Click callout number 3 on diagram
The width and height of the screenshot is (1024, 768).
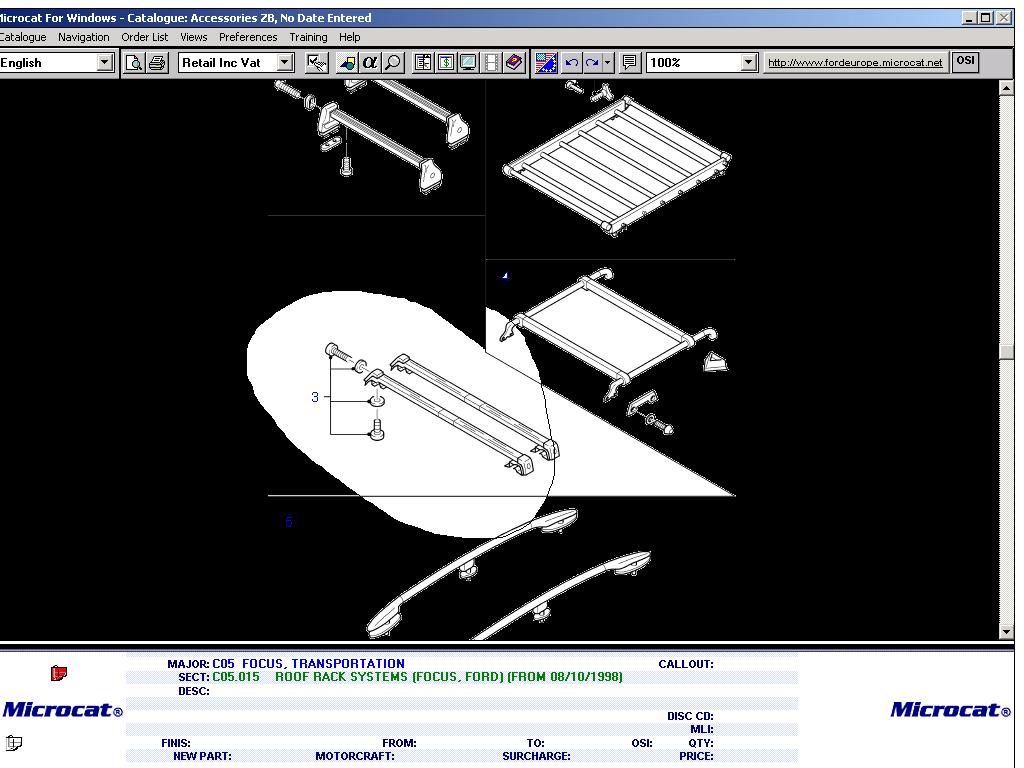pos(315,397)
